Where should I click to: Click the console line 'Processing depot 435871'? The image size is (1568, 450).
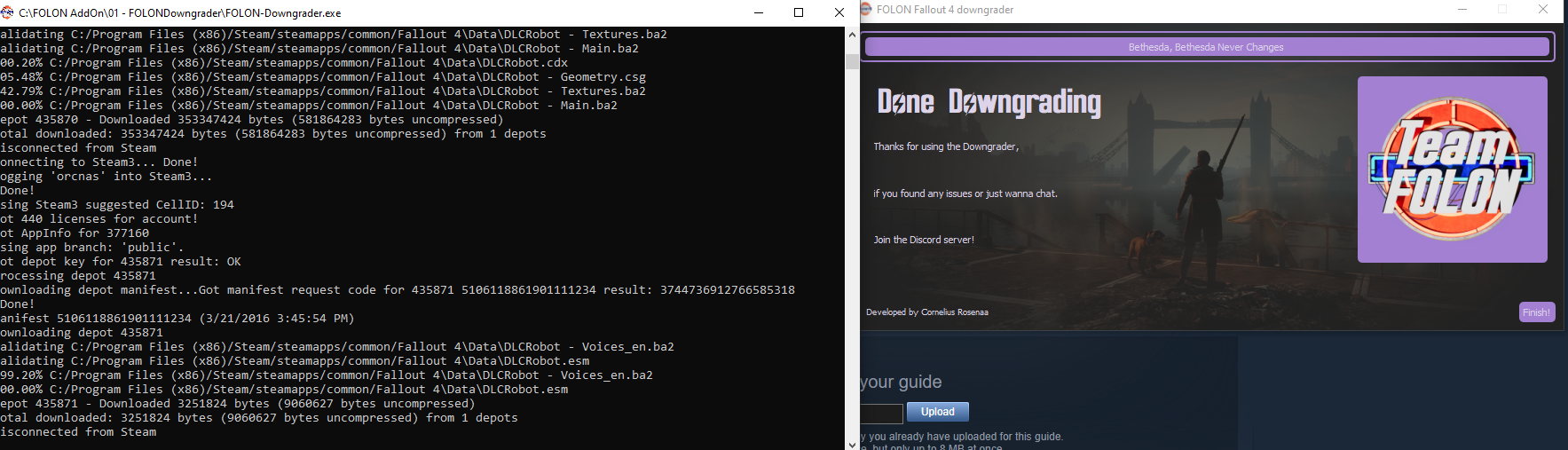[x=78, y=276]
